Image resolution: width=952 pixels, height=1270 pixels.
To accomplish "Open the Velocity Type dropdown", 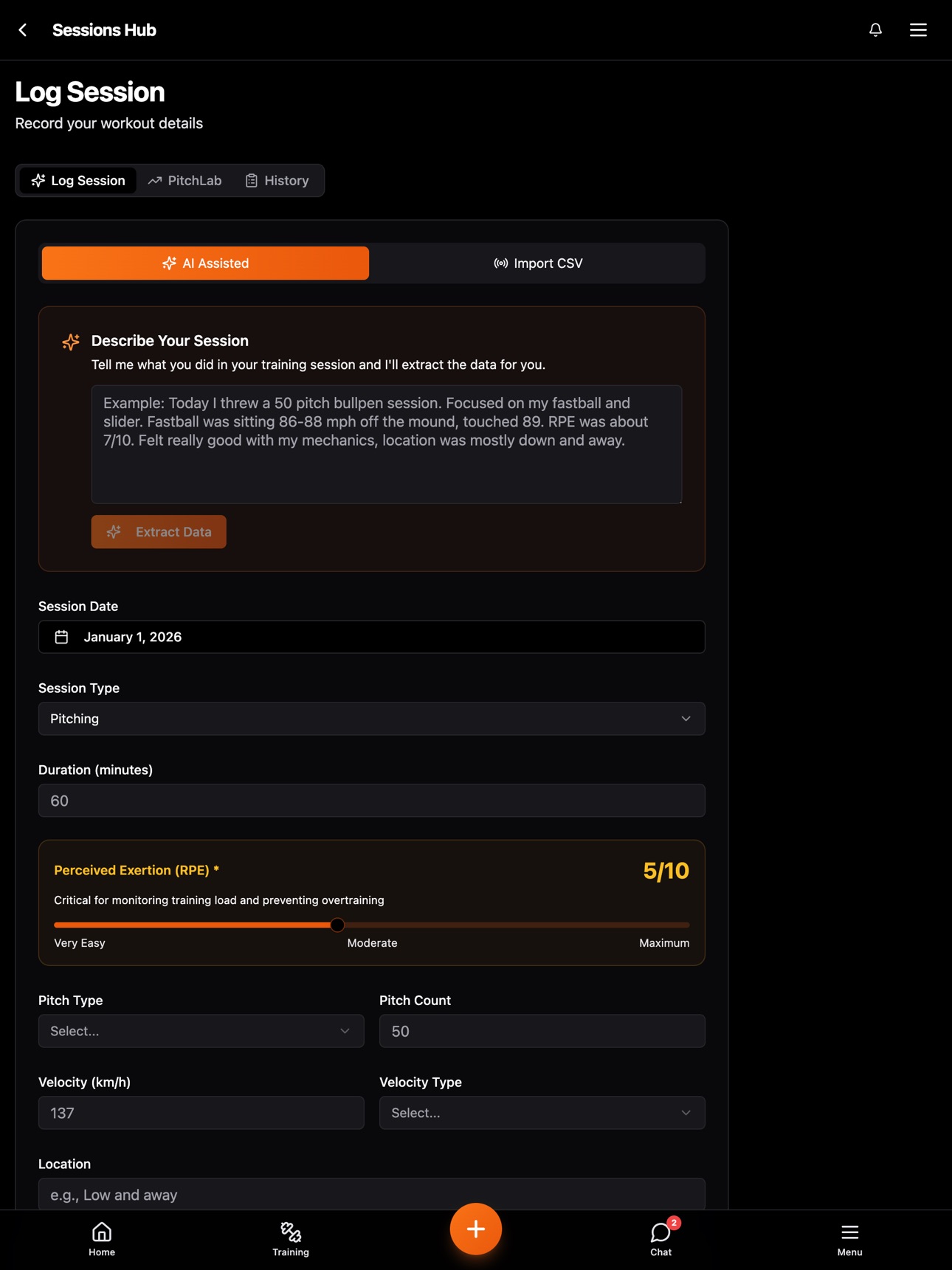I will pyautogui.click(x=542, y=1113).
